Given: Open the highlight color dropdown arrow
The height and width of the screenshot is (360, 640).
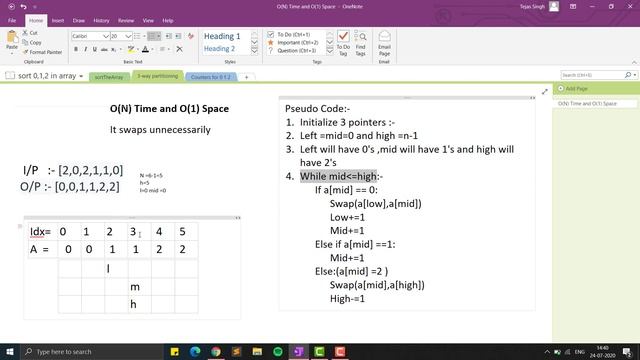Looking at the screenshot, I should (138, 49).
